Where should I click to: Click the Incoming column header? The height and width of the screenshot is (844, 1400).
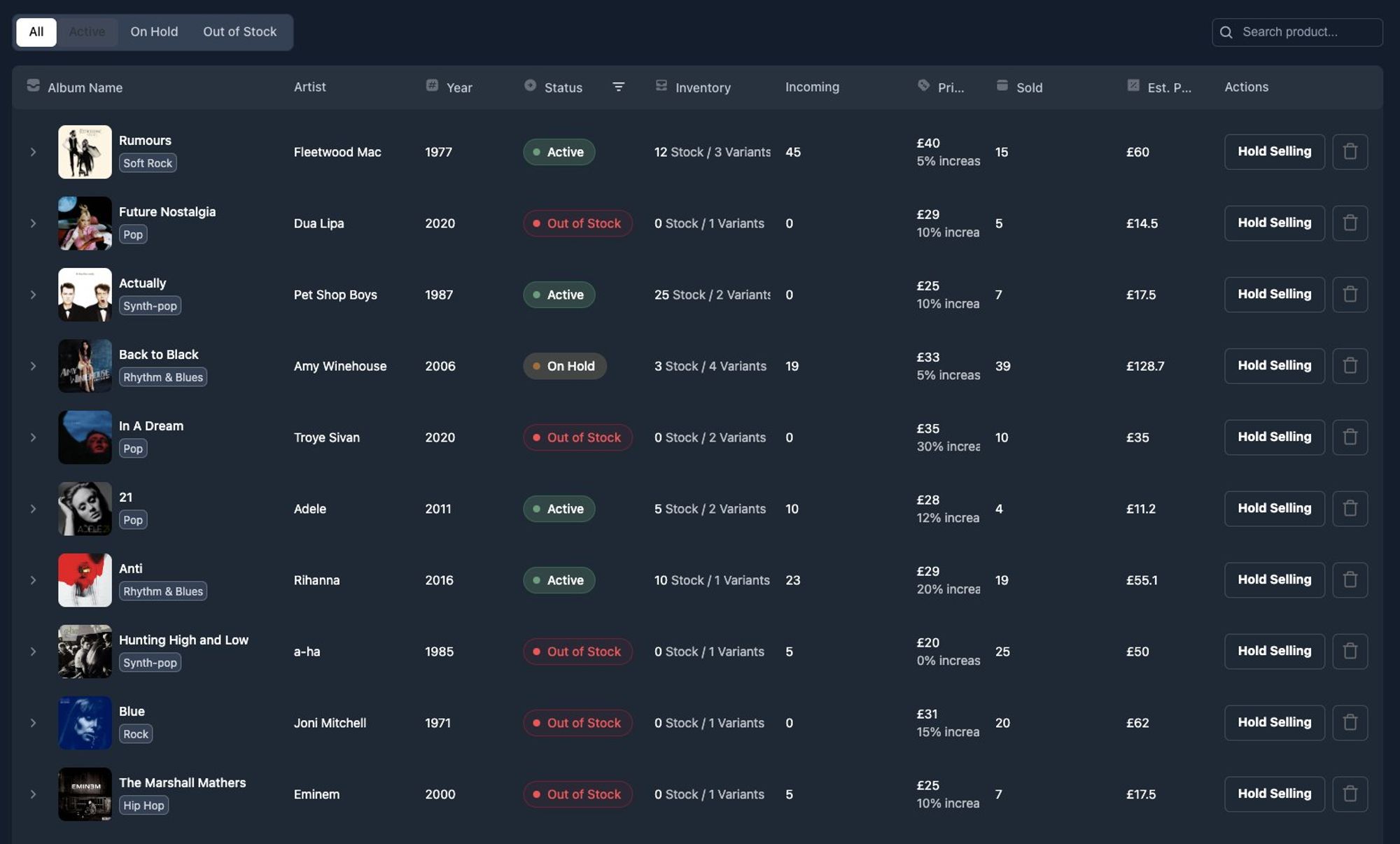click(x=812, y=87)
